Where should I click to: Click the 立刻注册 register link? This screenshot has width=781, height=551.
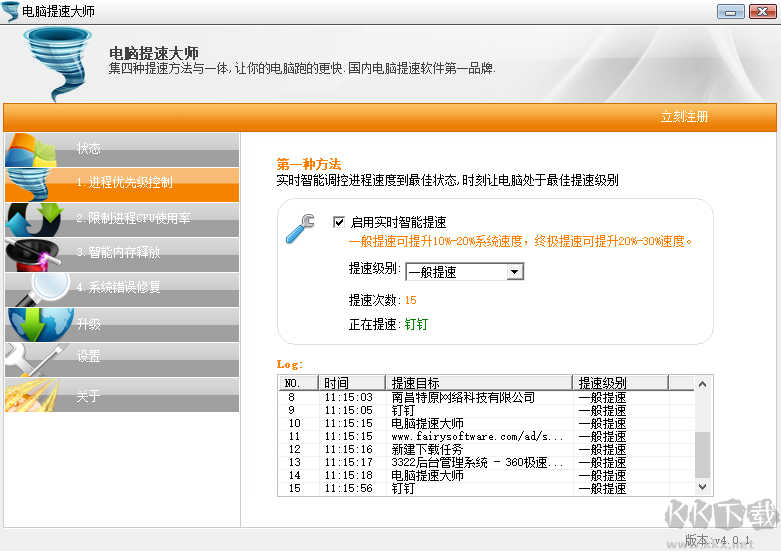click(x=684, y=117)
